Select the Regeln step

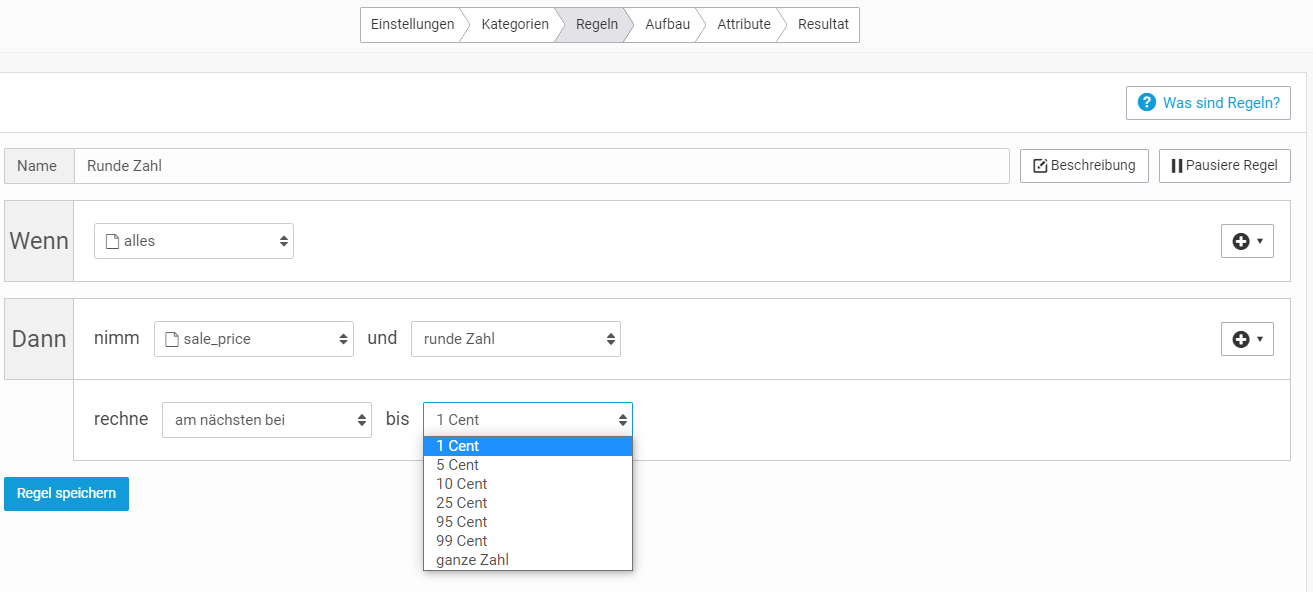(596, 25)
